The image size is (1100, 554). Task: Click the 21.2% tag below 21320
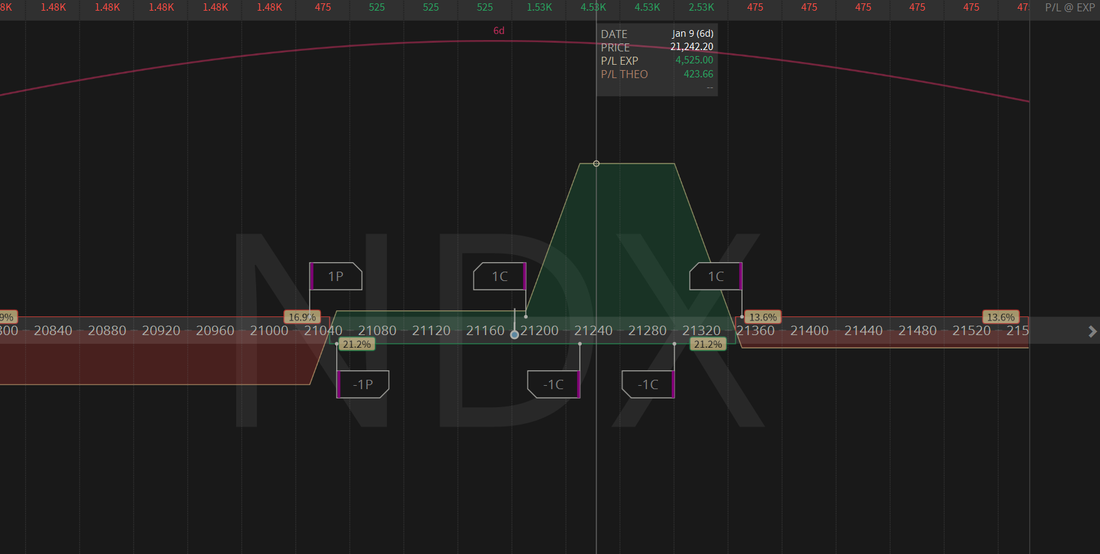(707, 344)
